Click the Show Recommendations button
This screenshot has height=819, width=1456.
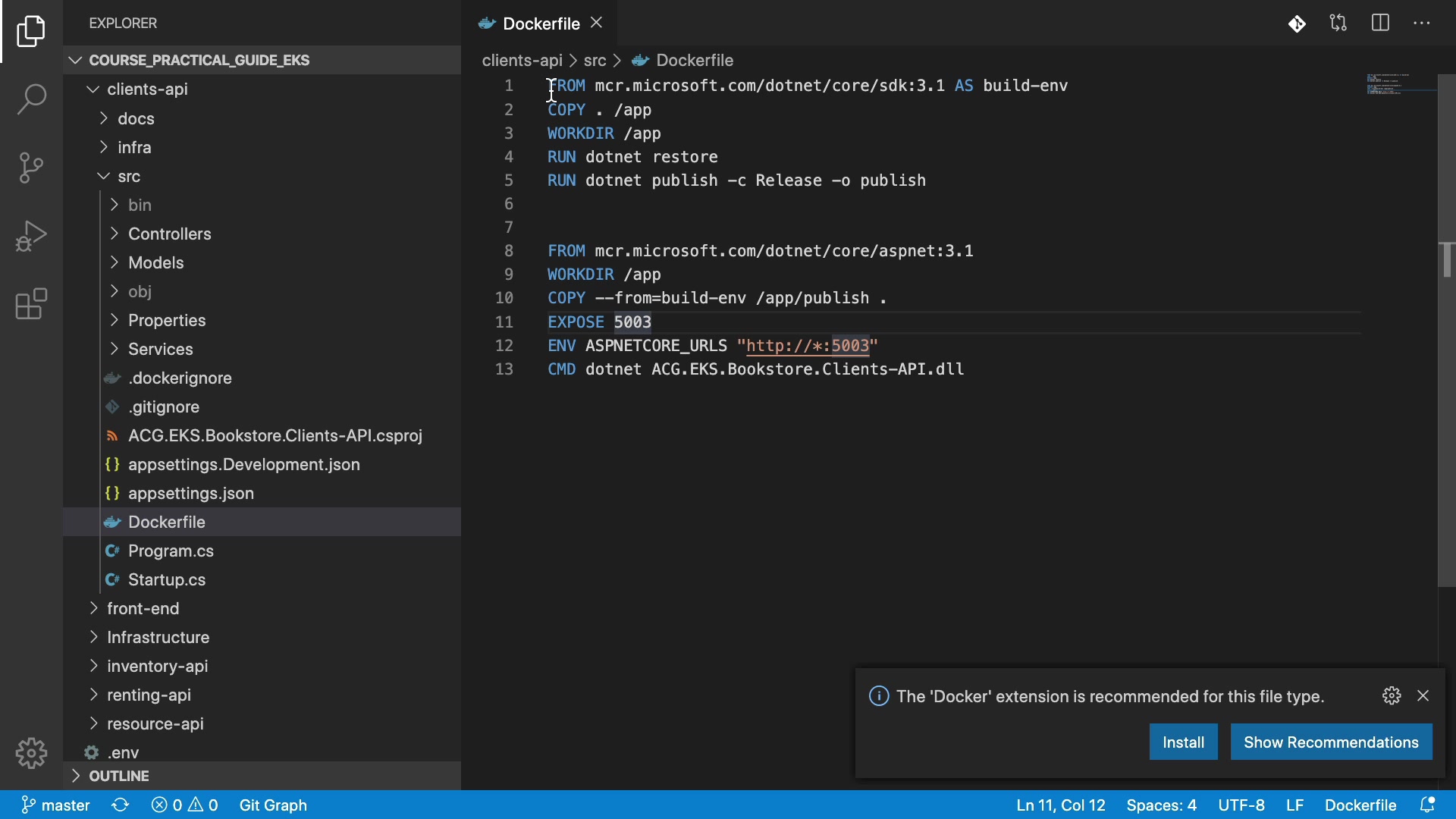tap(1331, 742)
